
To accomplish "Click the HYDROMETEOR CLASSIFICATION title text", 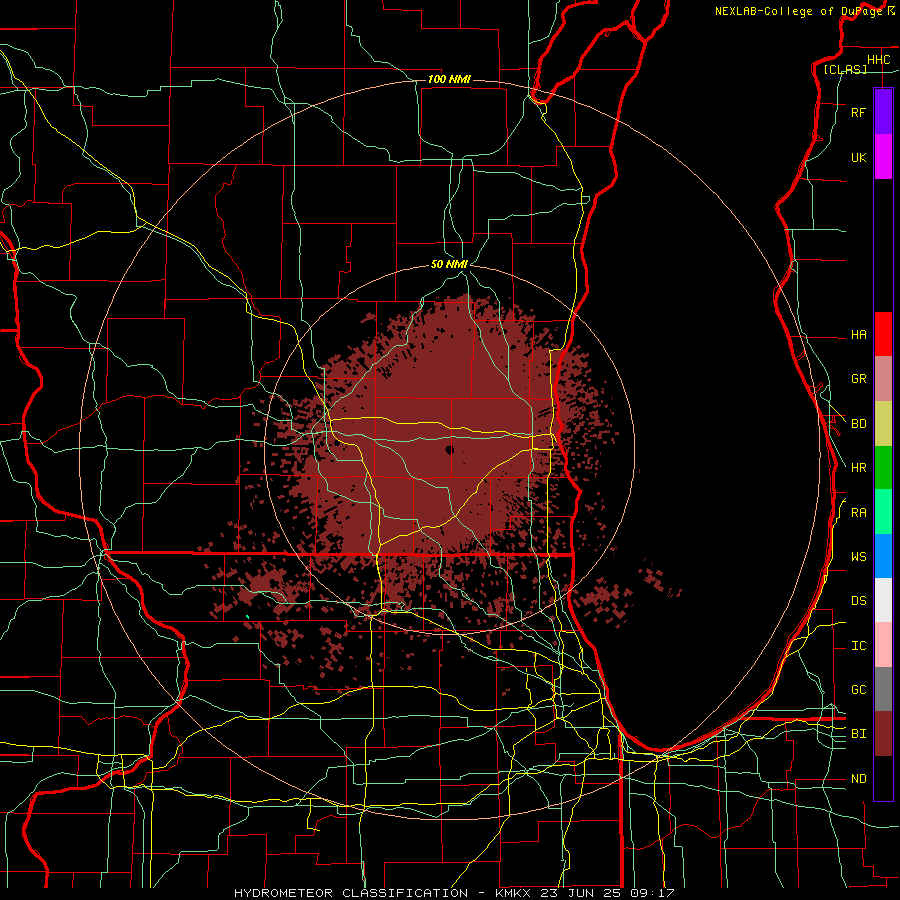I will click(x=351, y=893).
